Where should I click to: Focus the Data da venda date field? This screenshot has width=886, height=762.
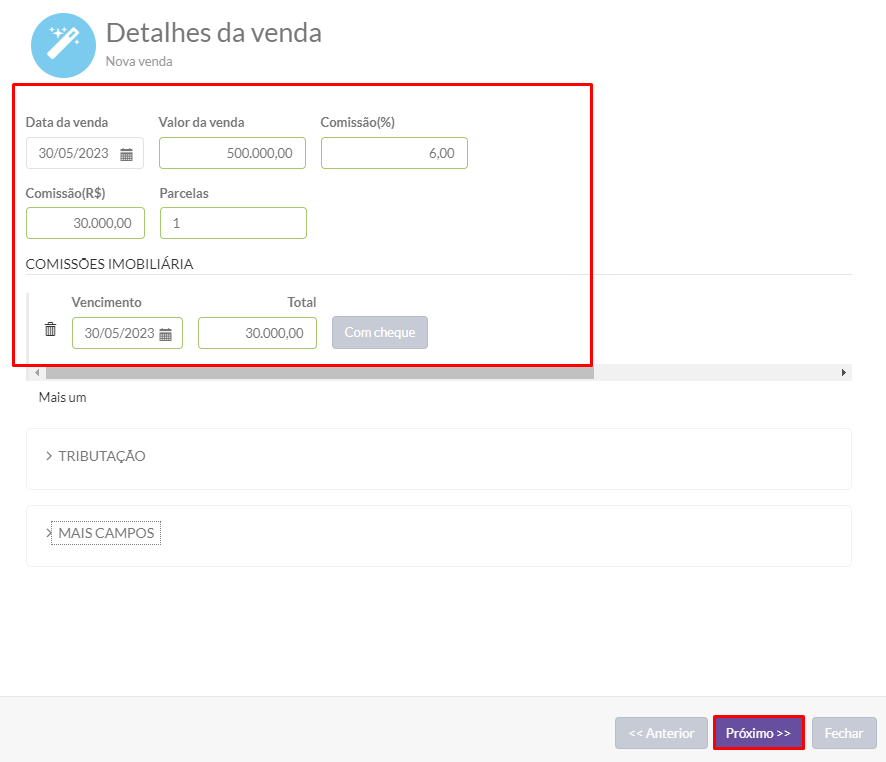tap(85, 153)
